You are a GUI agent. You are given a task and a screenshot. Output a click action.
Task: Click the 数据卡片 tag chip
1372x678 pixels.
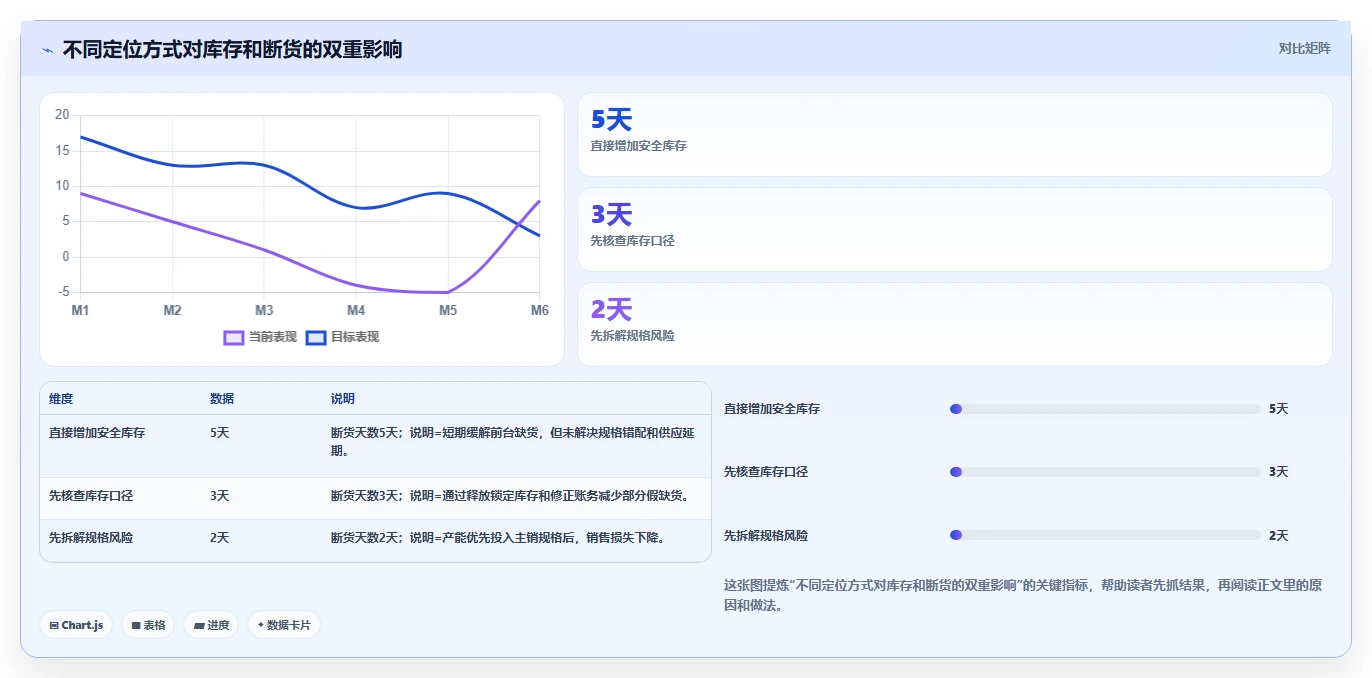[284, 625]
